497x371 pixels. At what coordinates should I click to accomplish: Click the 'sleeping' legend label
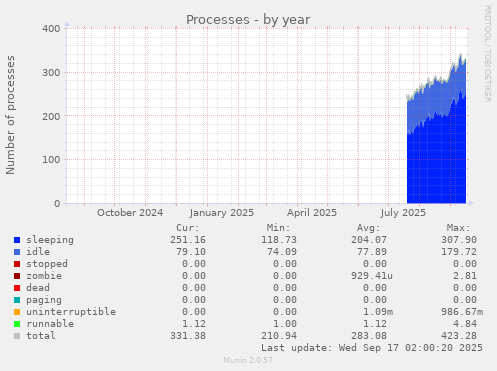pos(50,240)
